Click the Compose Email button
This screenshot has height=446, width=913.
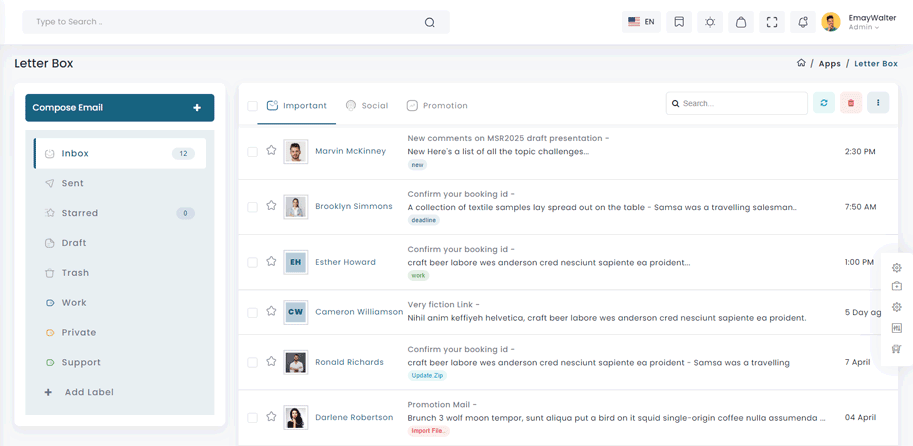click(x=119, y=108)
